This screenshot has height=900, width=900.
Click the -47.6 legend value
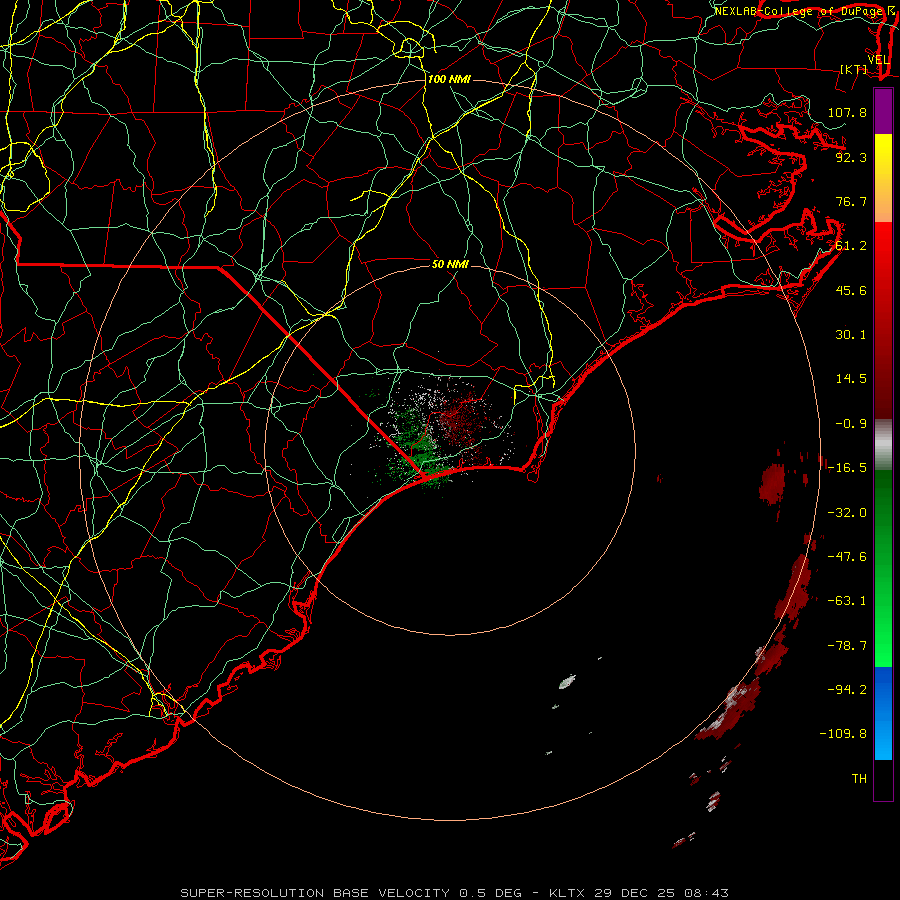pos(847,557)
